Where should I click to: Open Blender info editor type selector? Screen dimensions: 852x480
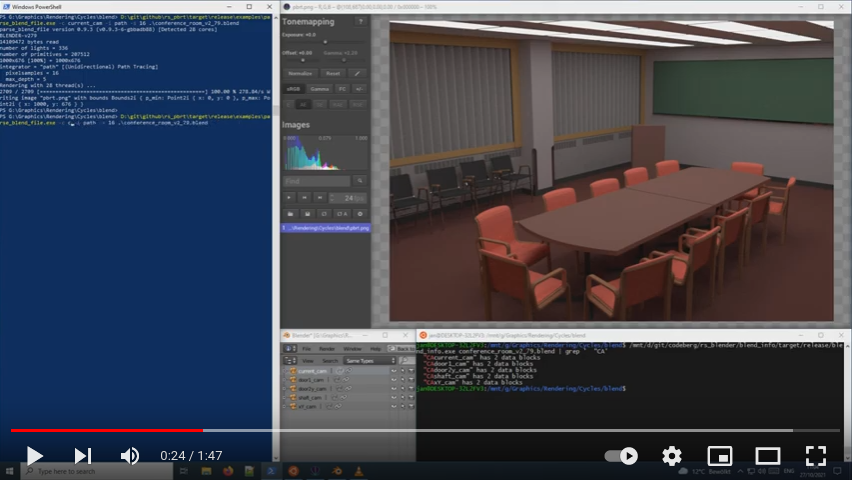[x=290, y=348]
